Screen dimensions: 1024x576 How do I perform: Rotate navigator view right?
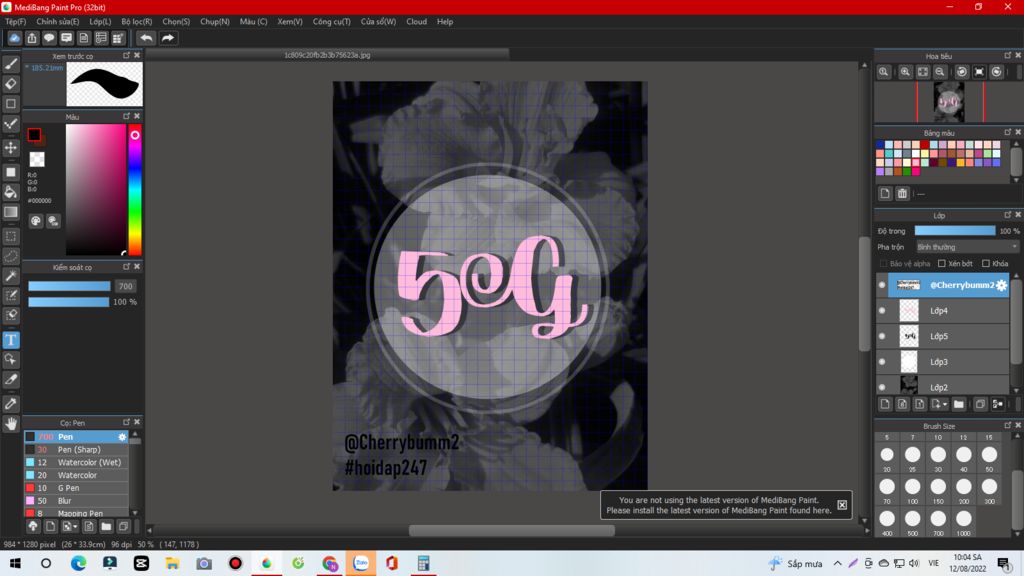tap(997, 72)
